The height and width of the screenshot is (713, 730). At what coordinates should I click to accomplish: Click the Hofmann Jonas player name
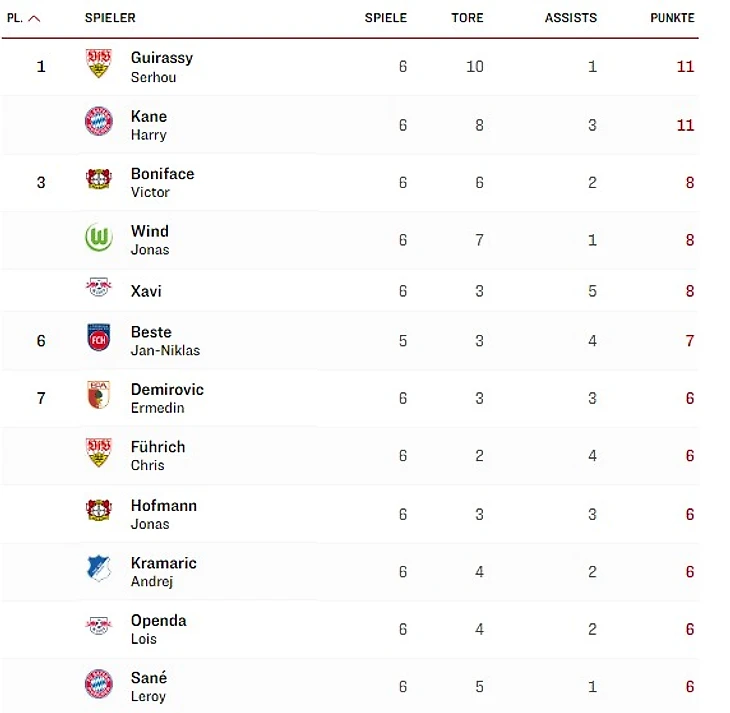tap(163, 513)
